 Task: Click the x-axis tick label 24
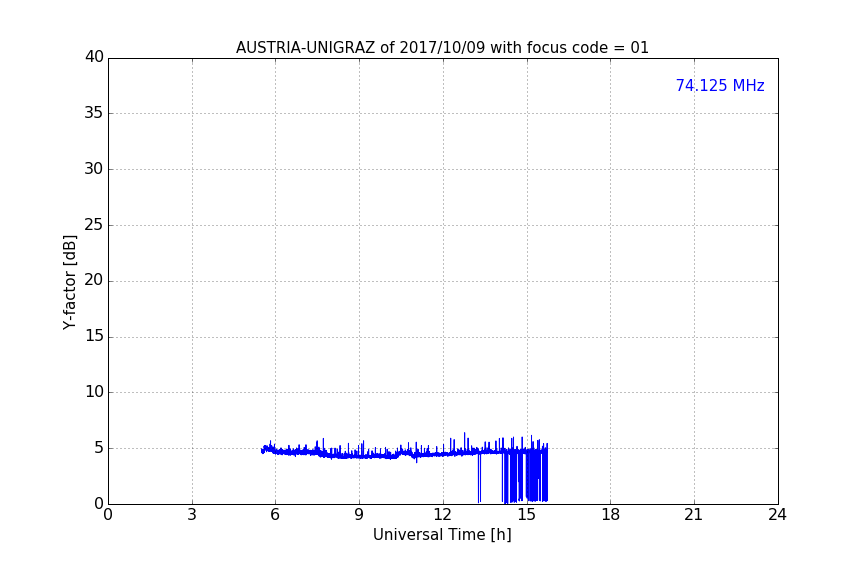point(777,515)
